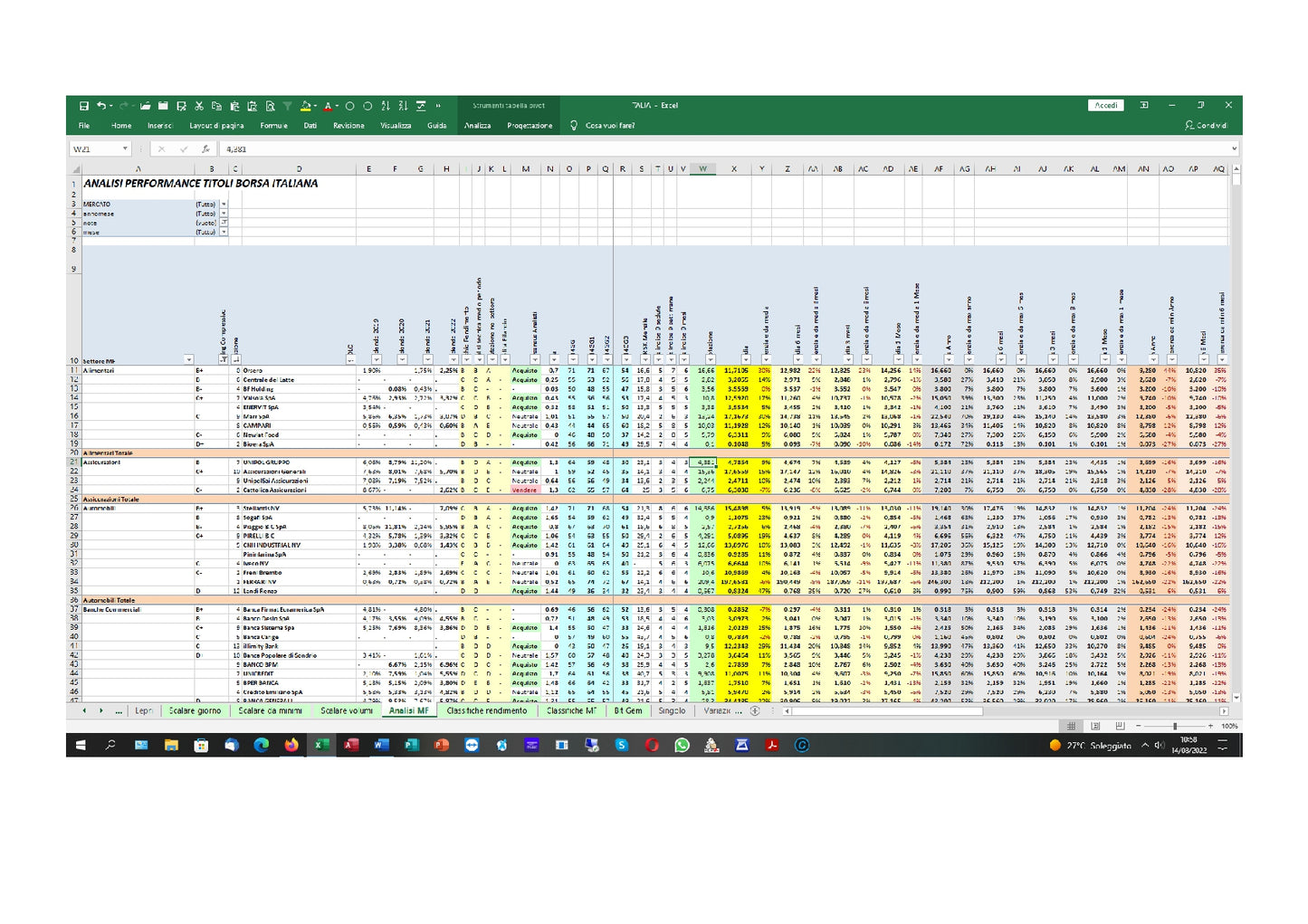Switch to the Classifiche rendimento sheet tab
The image size is (1308, 924).
[x=487, y=711]
